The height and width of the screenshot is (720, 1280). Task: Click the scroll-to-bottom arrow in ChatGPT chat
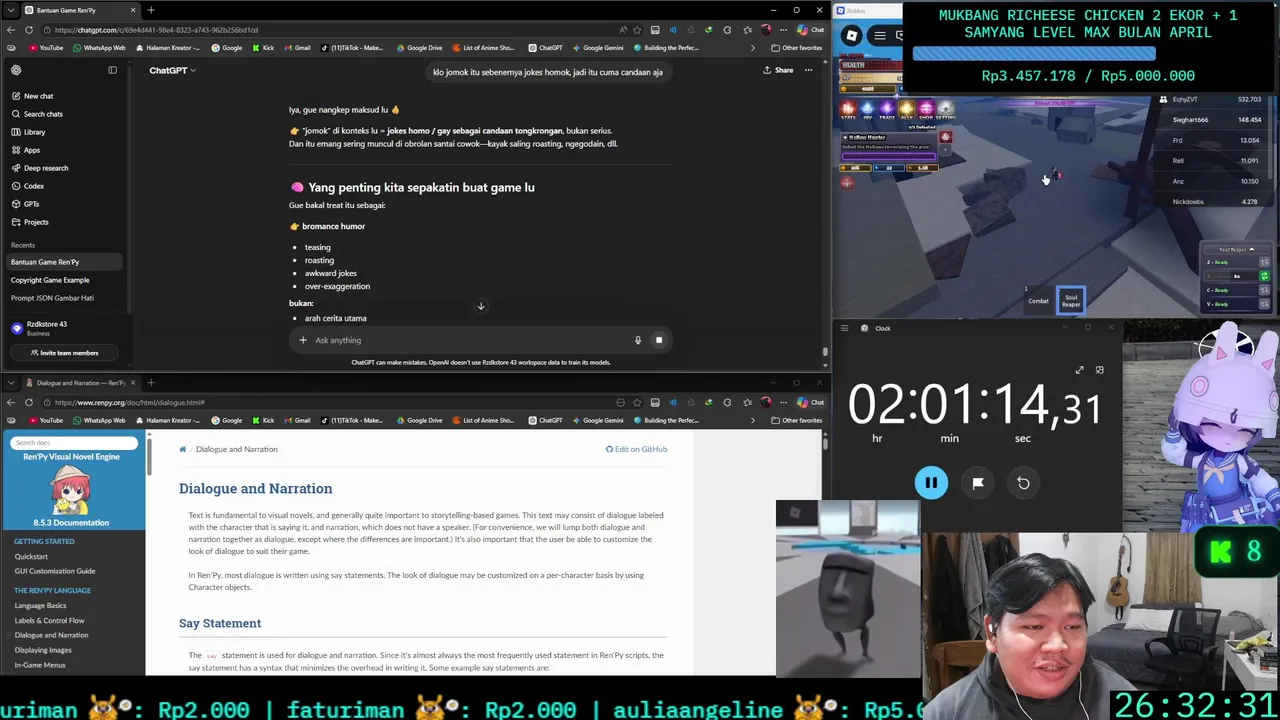480,306
